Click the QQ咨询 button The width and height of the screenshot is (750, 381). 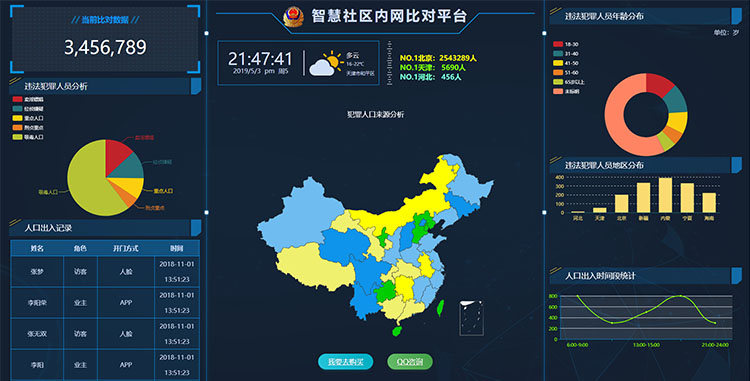[x=410, y=362]
